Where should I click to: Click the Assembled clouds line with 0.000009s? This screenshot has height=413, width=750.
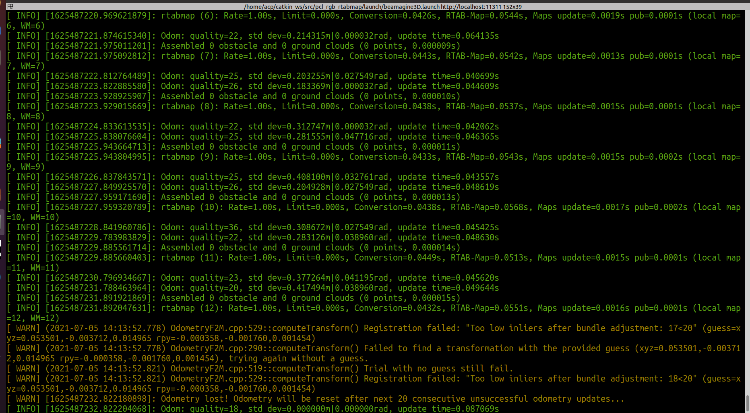pyautogui.click(x=200, y=45)
